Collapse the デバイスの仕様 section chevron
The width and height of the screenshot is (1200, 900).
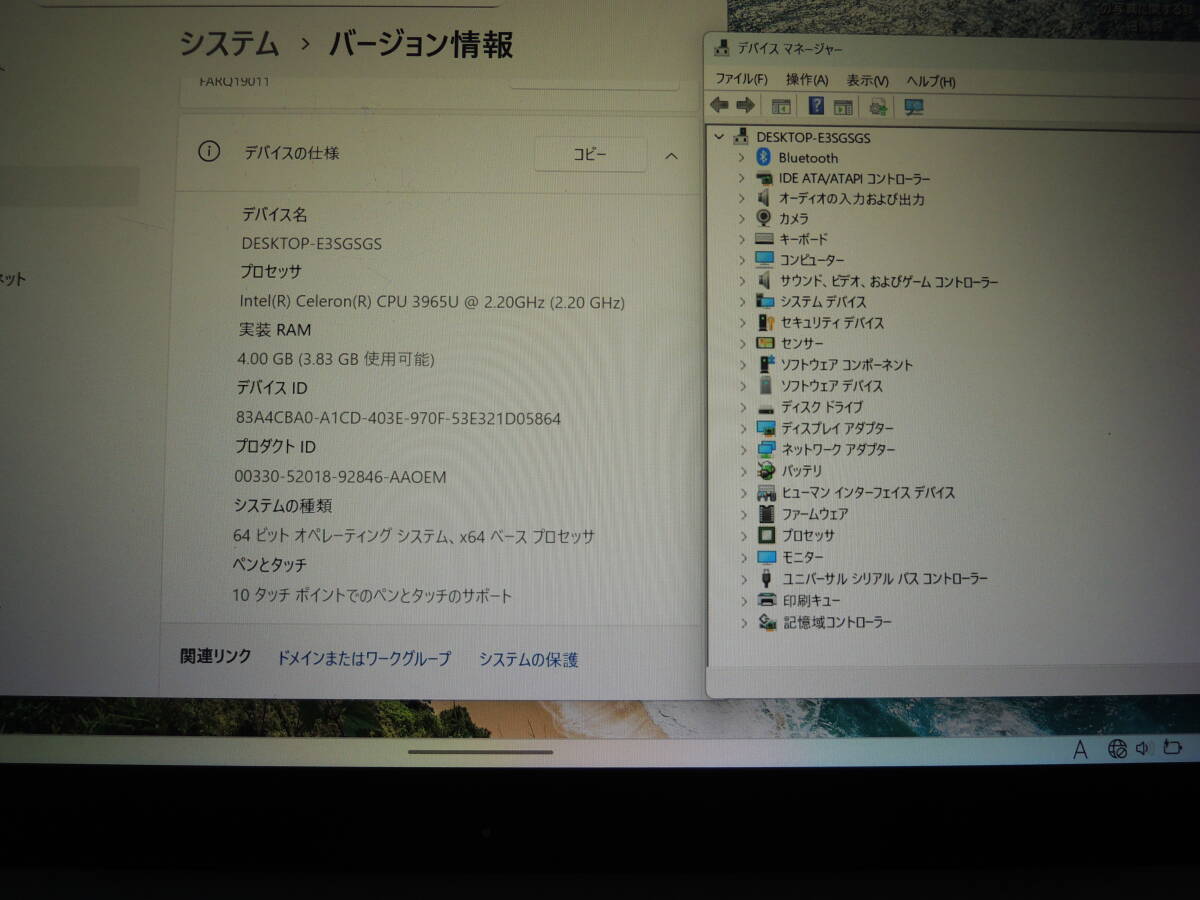pos(671,155)
